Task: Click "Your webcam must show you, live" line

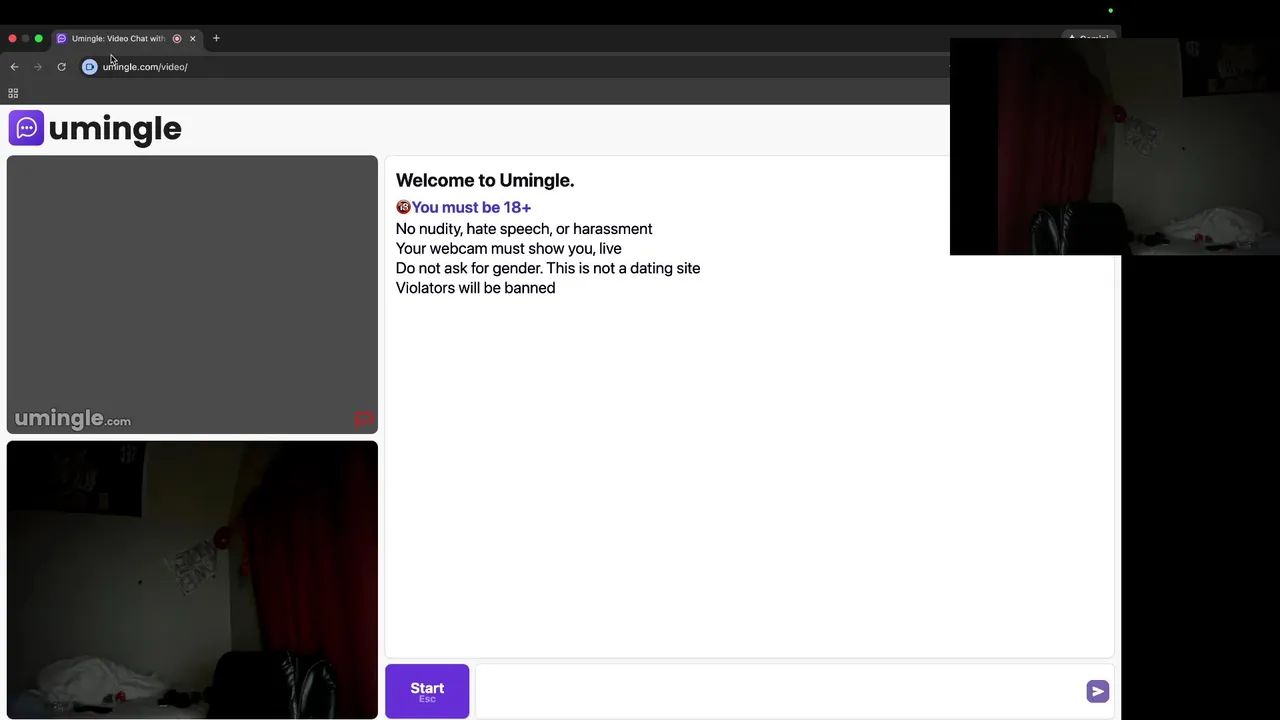Action: coord(509,248)
